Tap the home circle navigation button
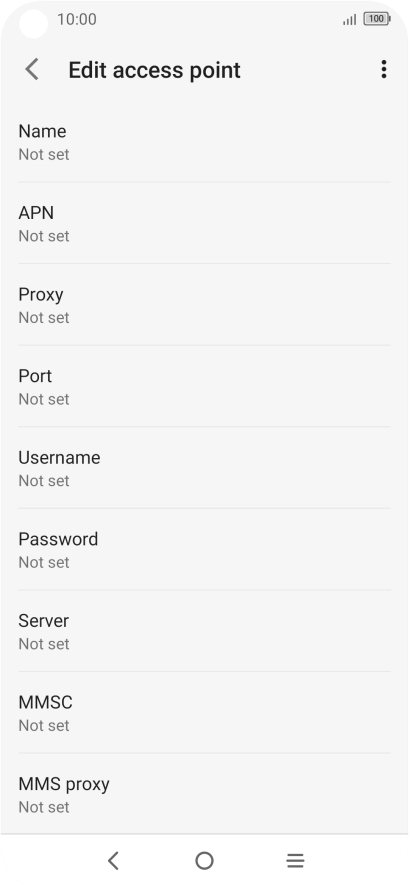The width and height of the screenshot is (409, 888). pyautogui.click(x=204, y=860)
